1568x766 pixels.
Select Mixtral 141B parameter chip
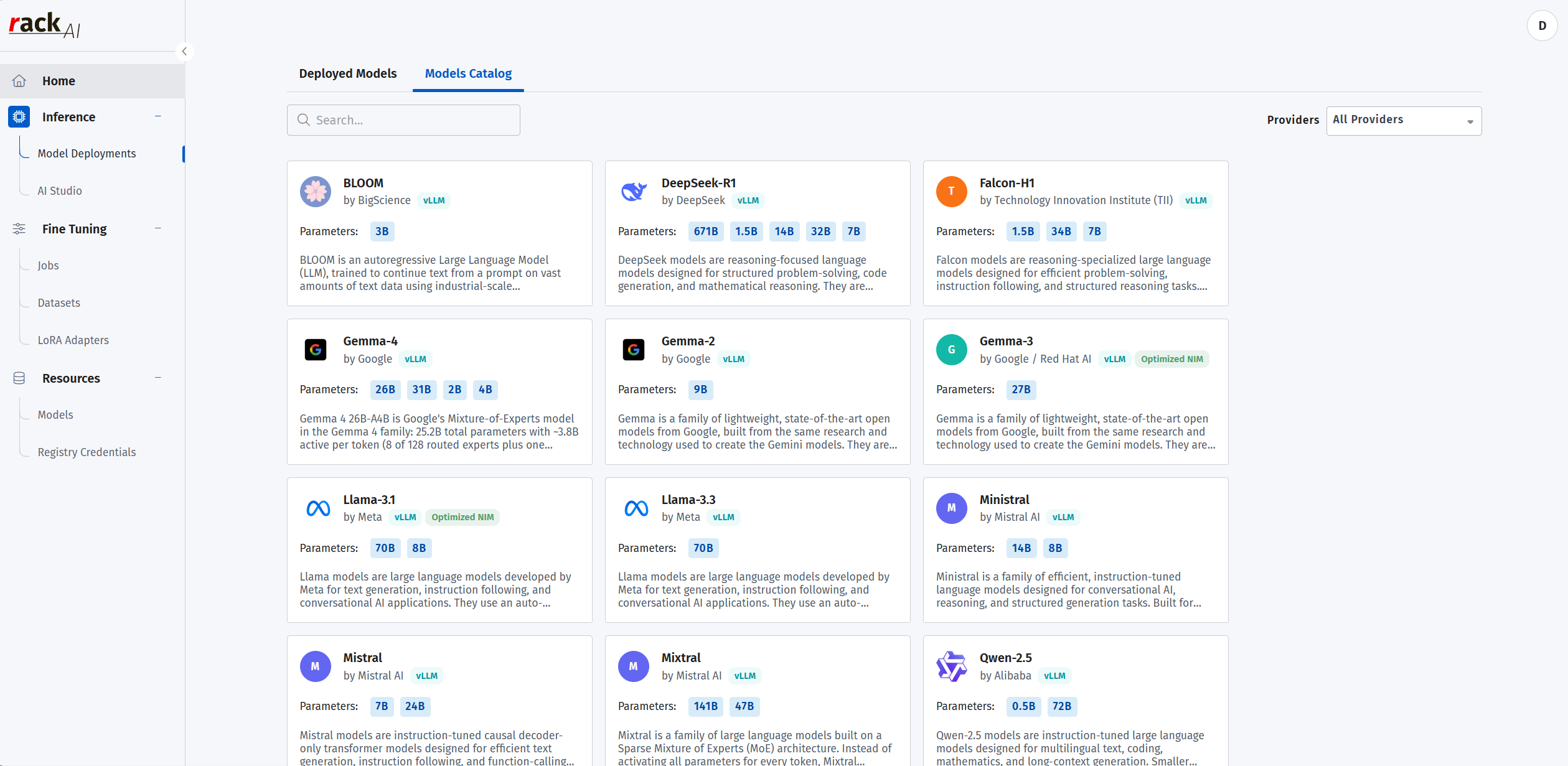(706, 706)
